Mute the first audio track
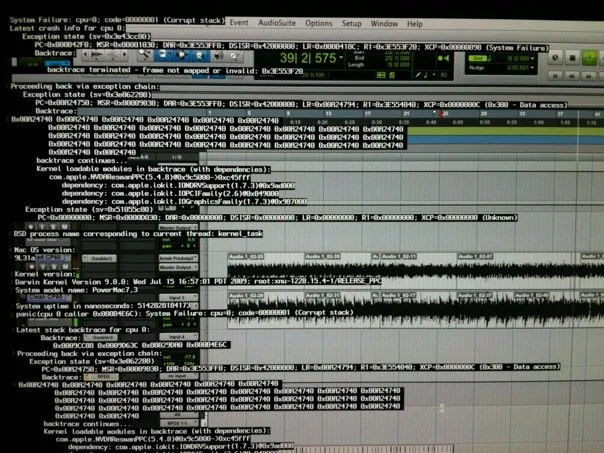The width and height of the screenshot is (604, 453). click(x=64, y=226)
